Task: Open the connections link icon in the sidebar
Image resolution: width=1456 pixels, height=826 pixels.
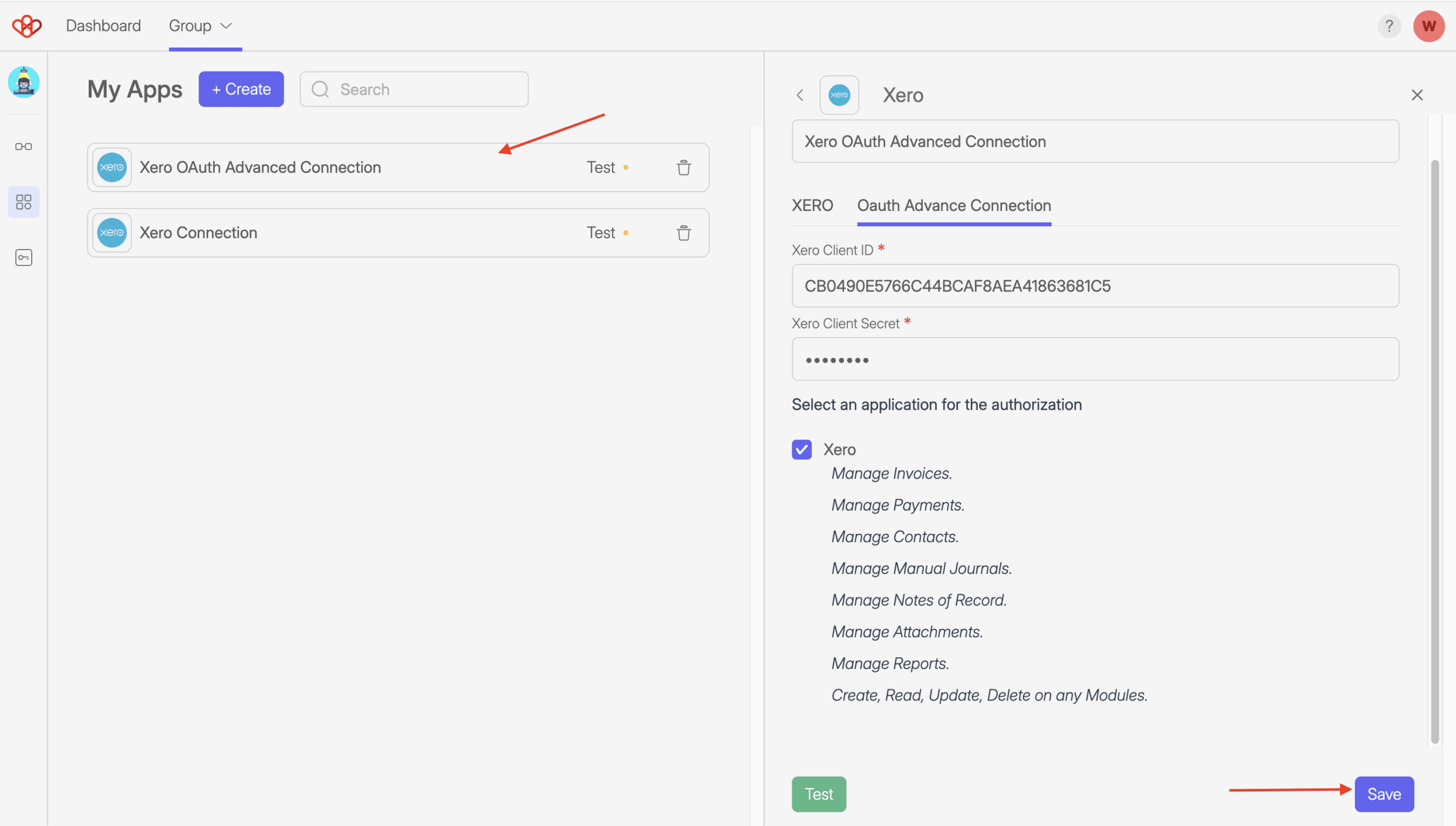Action: pos(23,147)
